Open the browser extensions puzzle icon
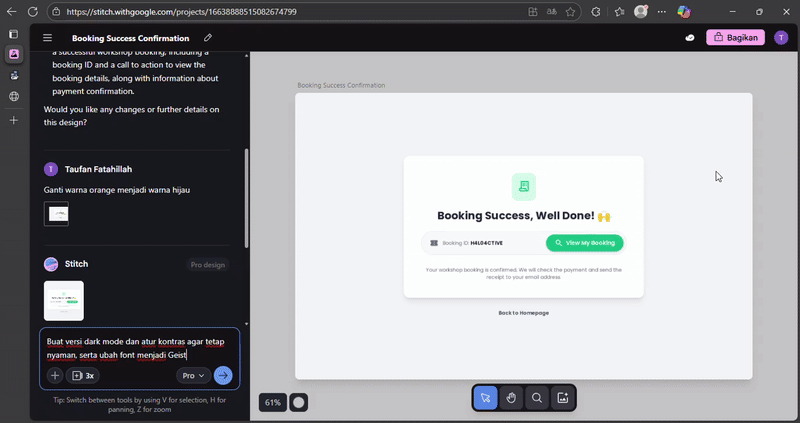Viewport: 800px width, 423px height. click(595, 11)
